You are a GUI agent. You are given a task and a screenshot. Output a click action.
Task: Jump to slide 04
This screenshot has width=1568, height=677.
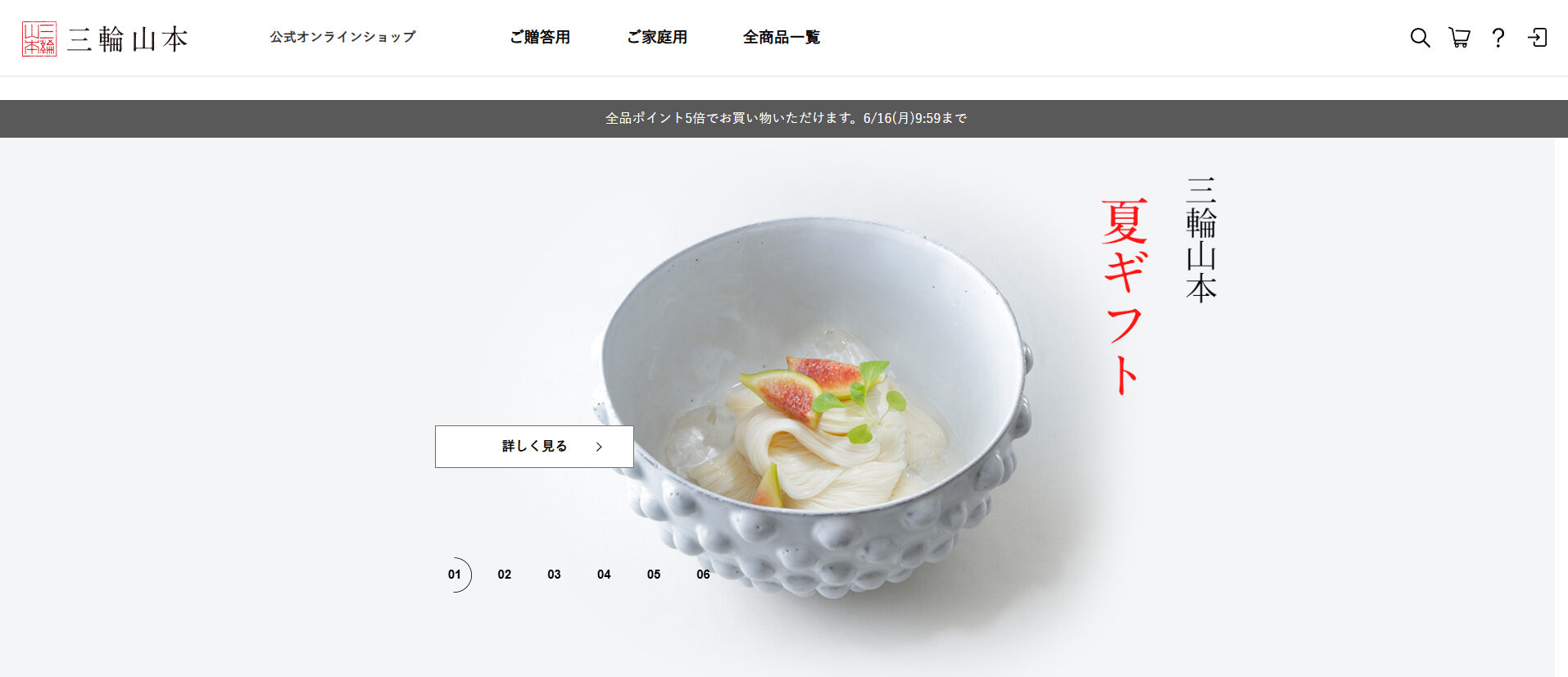click(x=604, y=575)
